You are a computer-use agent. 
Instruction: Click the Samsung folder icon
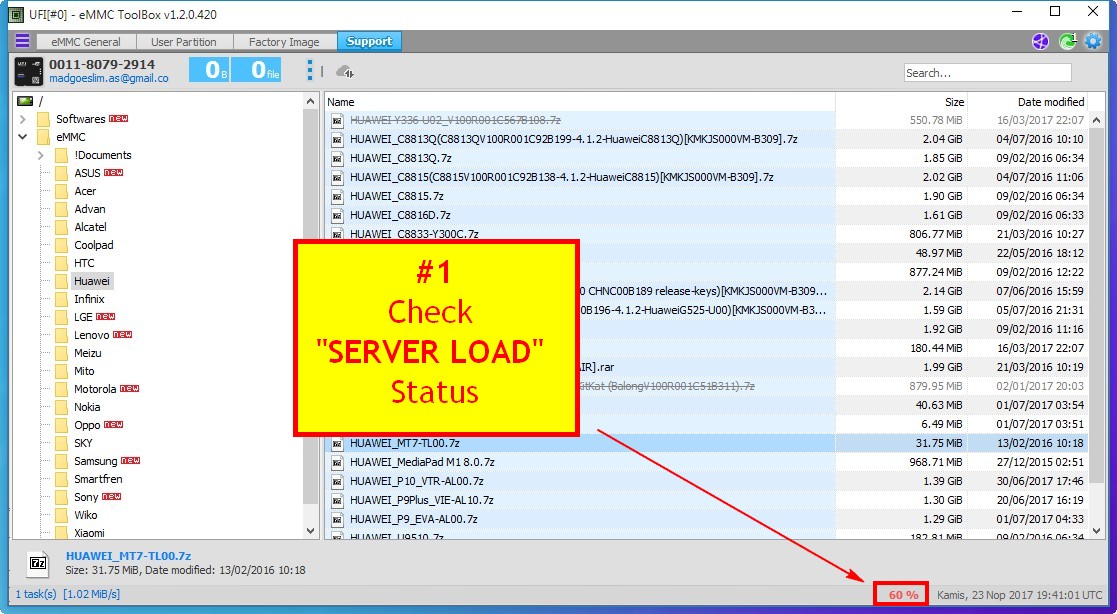point(61,462)
